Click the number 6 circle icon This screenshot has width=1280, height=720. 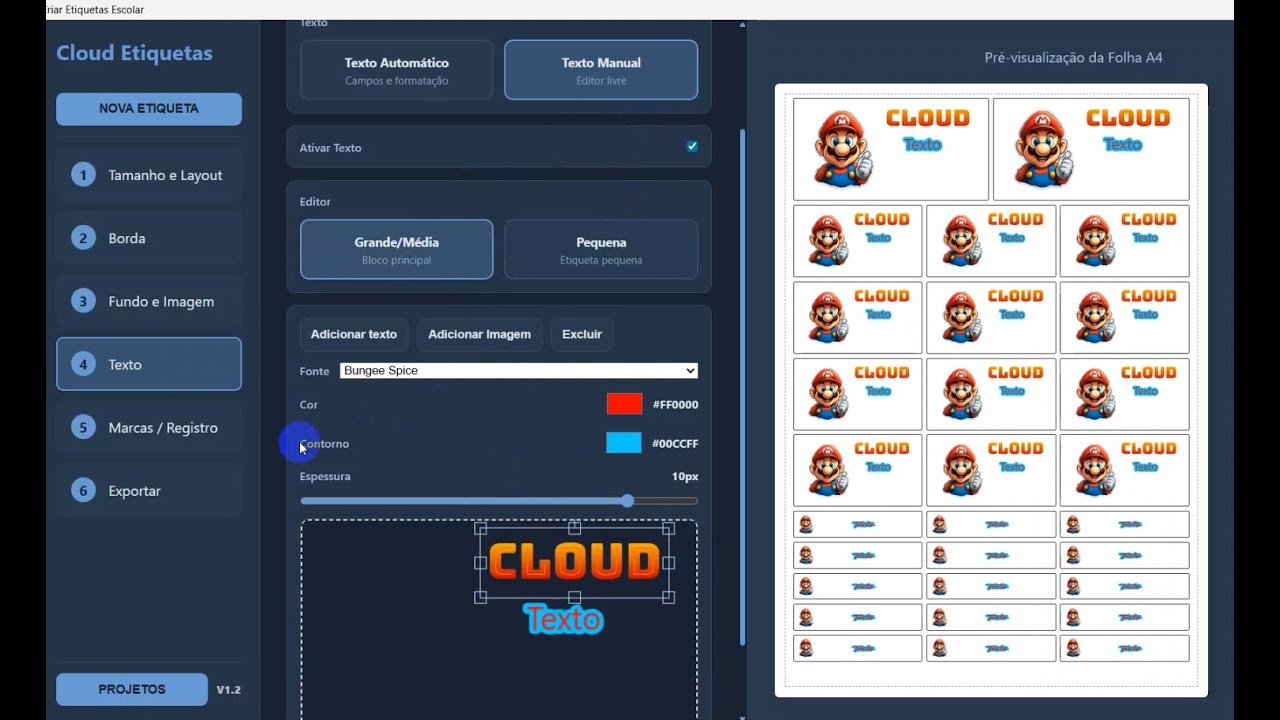click(x=83, y=490)
